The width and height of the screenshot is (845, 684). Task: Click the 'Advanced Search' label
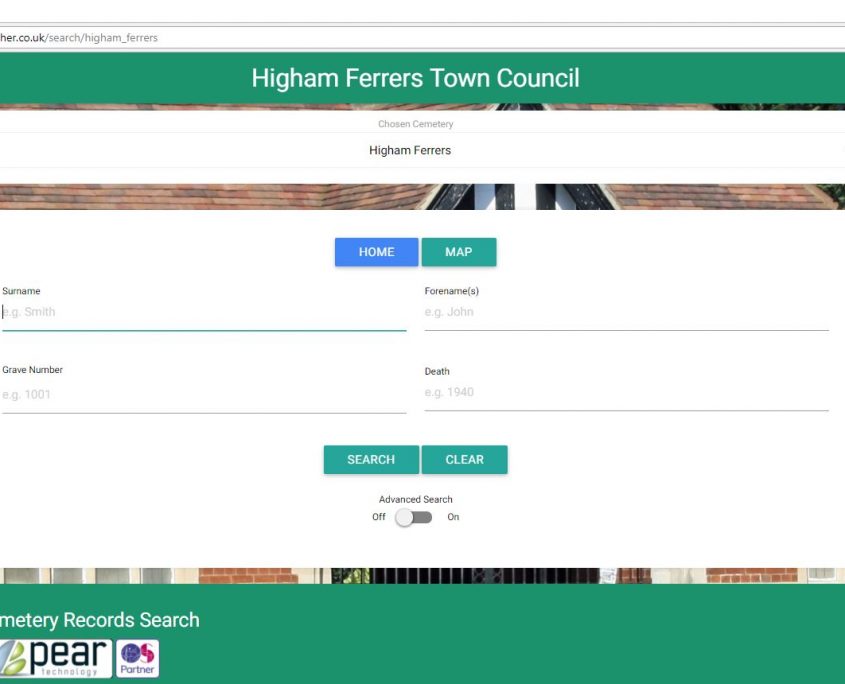[x=415, y=500]
